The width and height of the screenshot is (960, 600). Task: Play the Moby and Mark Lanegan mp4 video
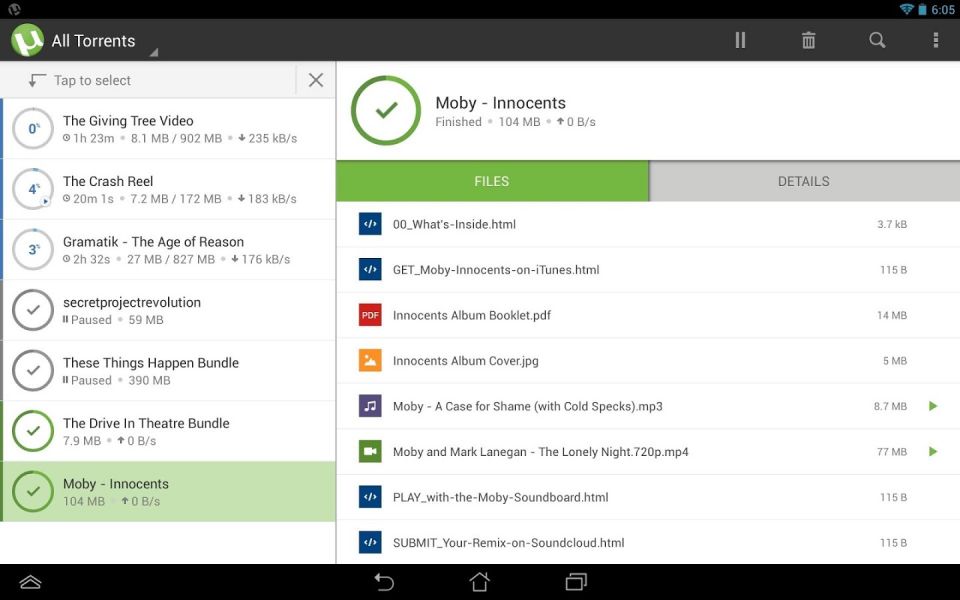click(x=932, y=452)
